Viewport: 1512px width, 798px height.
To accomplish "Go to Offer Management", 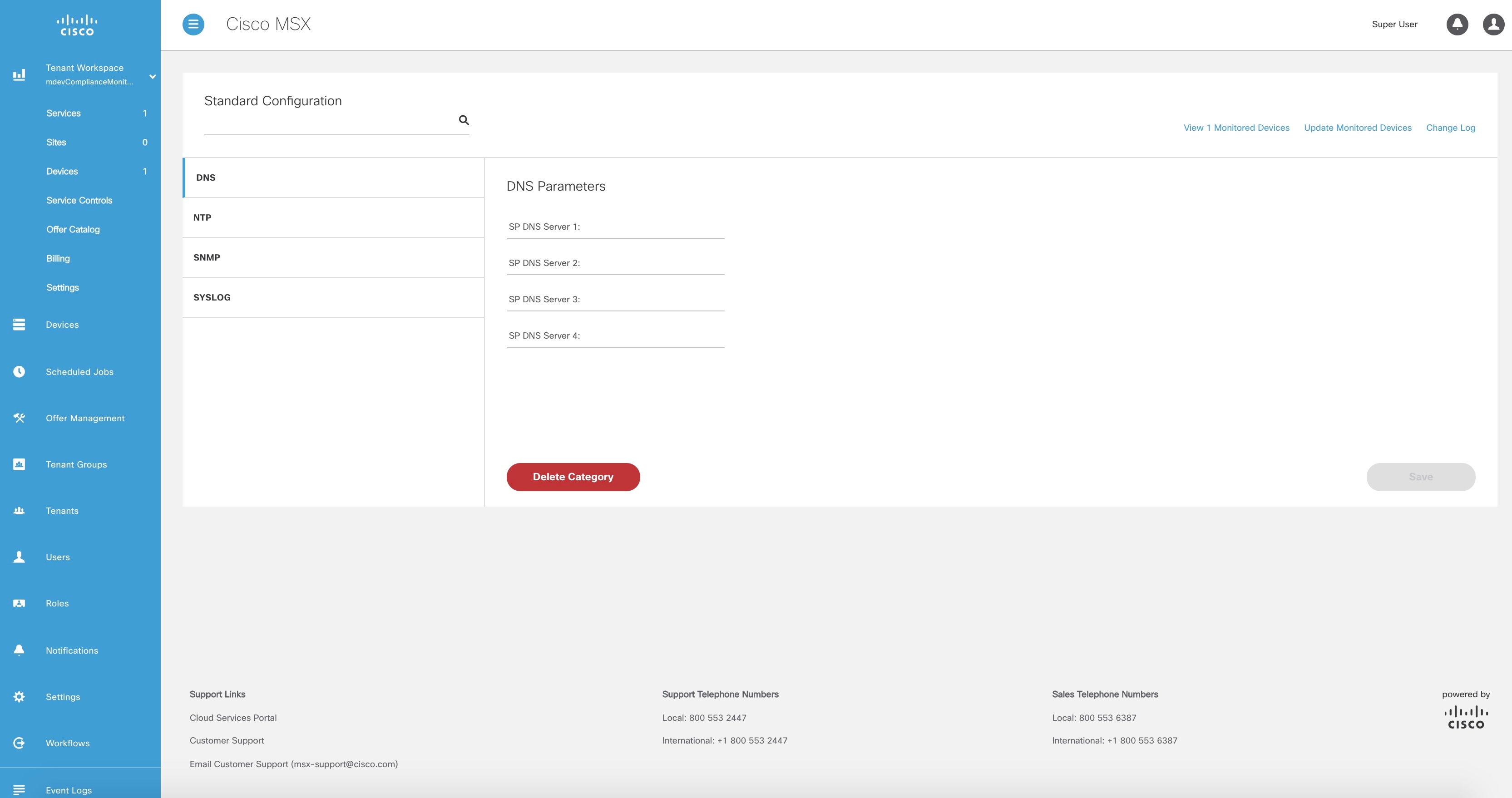I will click(85, 419).
